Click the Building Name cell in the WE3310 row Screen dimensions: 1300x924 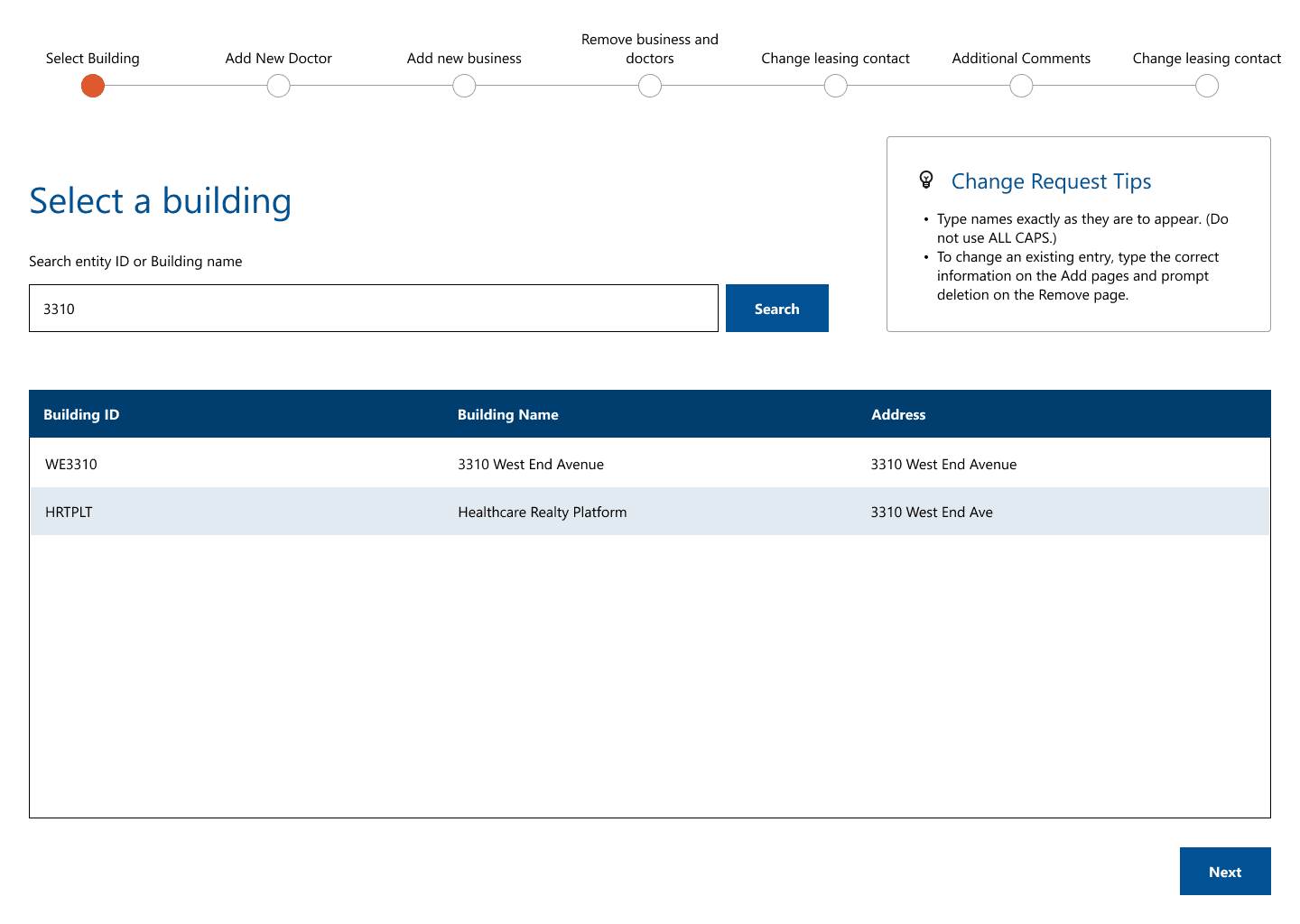tap(531, 465)
